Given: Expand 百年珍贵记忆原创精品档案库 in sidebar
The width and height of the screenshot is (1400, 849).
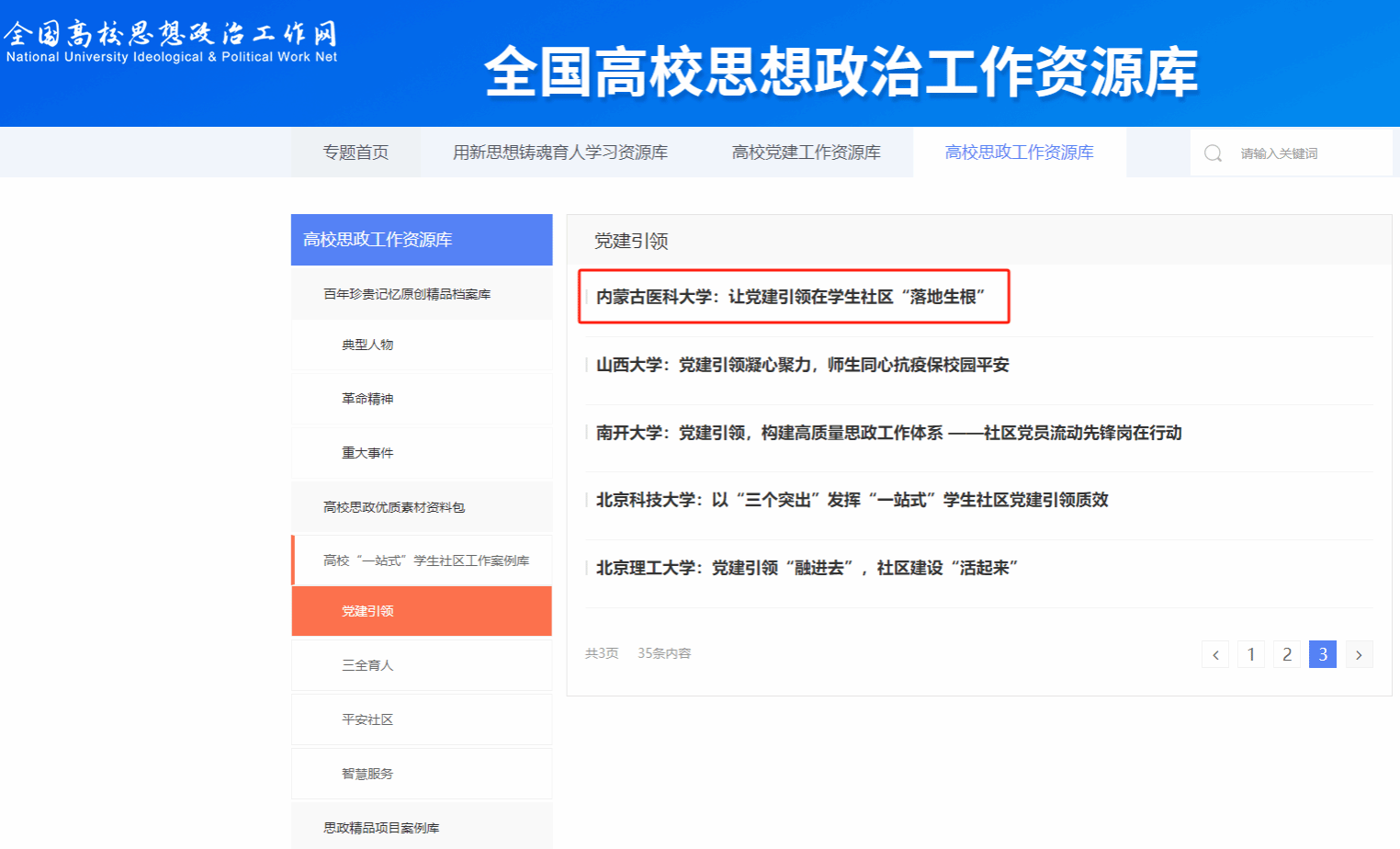Looking at the screenshot, I should pyautogui.click(x=407, y=294).
